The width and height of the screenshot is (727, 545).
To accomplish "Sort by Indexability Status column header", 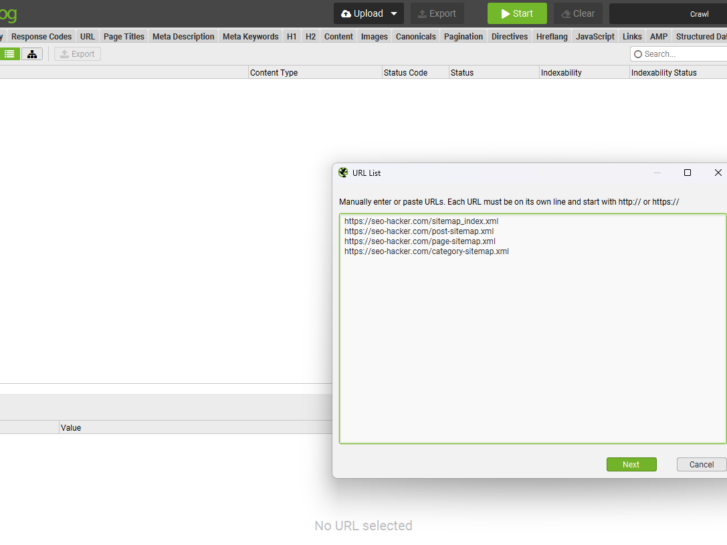I will (x=678, y=73).
